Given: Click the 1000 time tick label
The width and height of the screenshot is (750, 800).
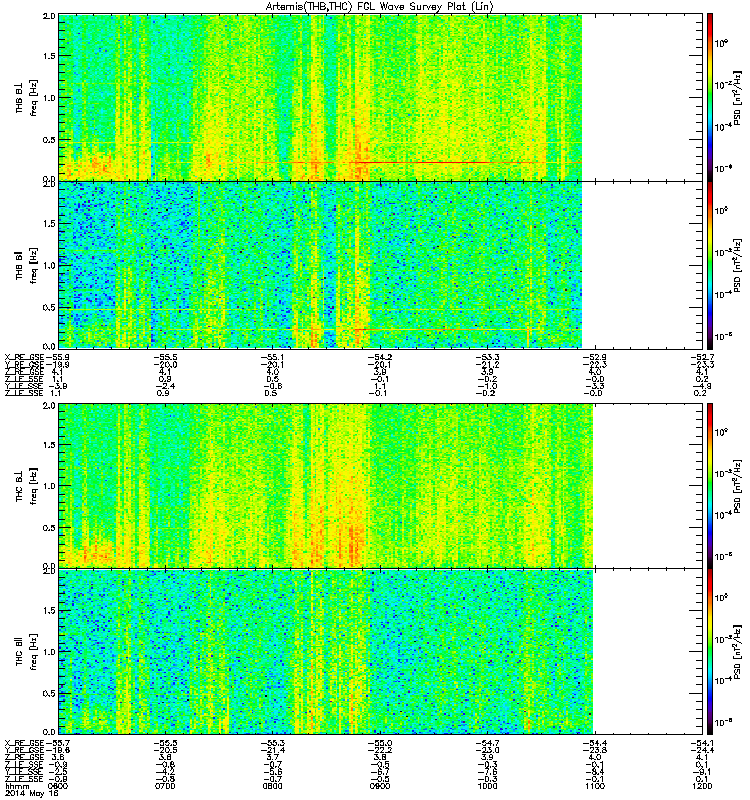Looking at the screenshot, I should 487,786.
